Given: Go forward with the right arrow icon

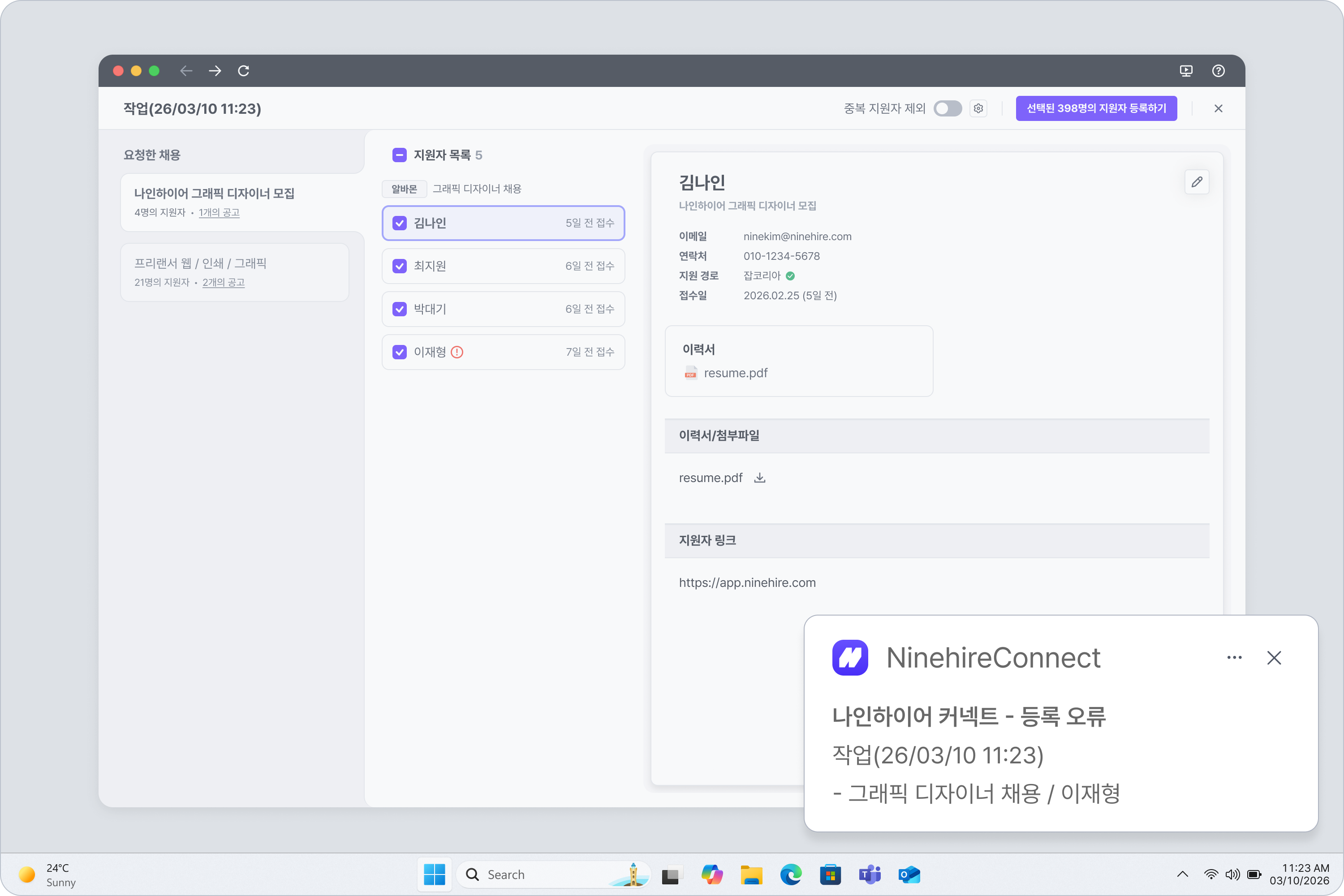Looking at the screenshot, I should [x=215, y=71].
